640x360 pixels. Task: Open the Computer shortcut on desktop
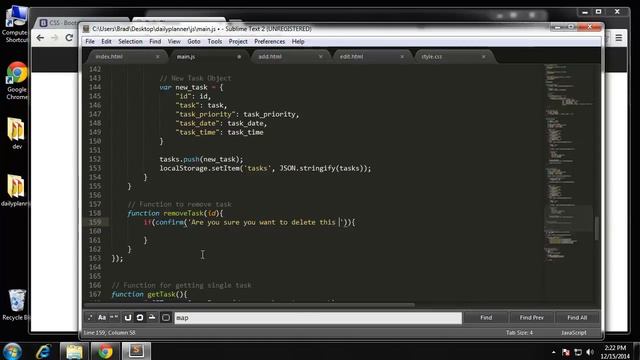16,24
